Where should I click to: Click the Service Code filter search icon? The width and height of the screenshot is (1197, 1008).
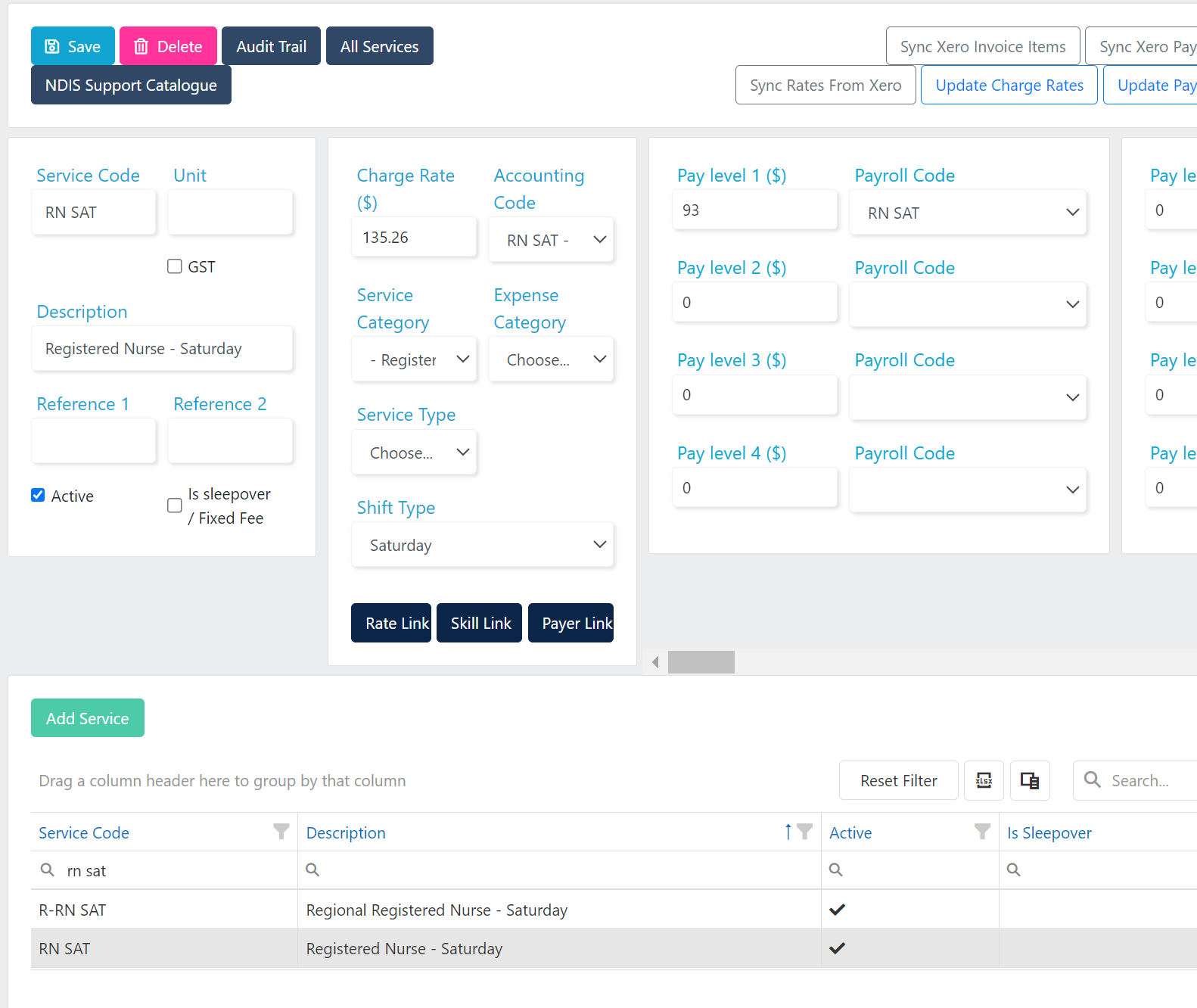pyautogui.click(x=47, y=870)
